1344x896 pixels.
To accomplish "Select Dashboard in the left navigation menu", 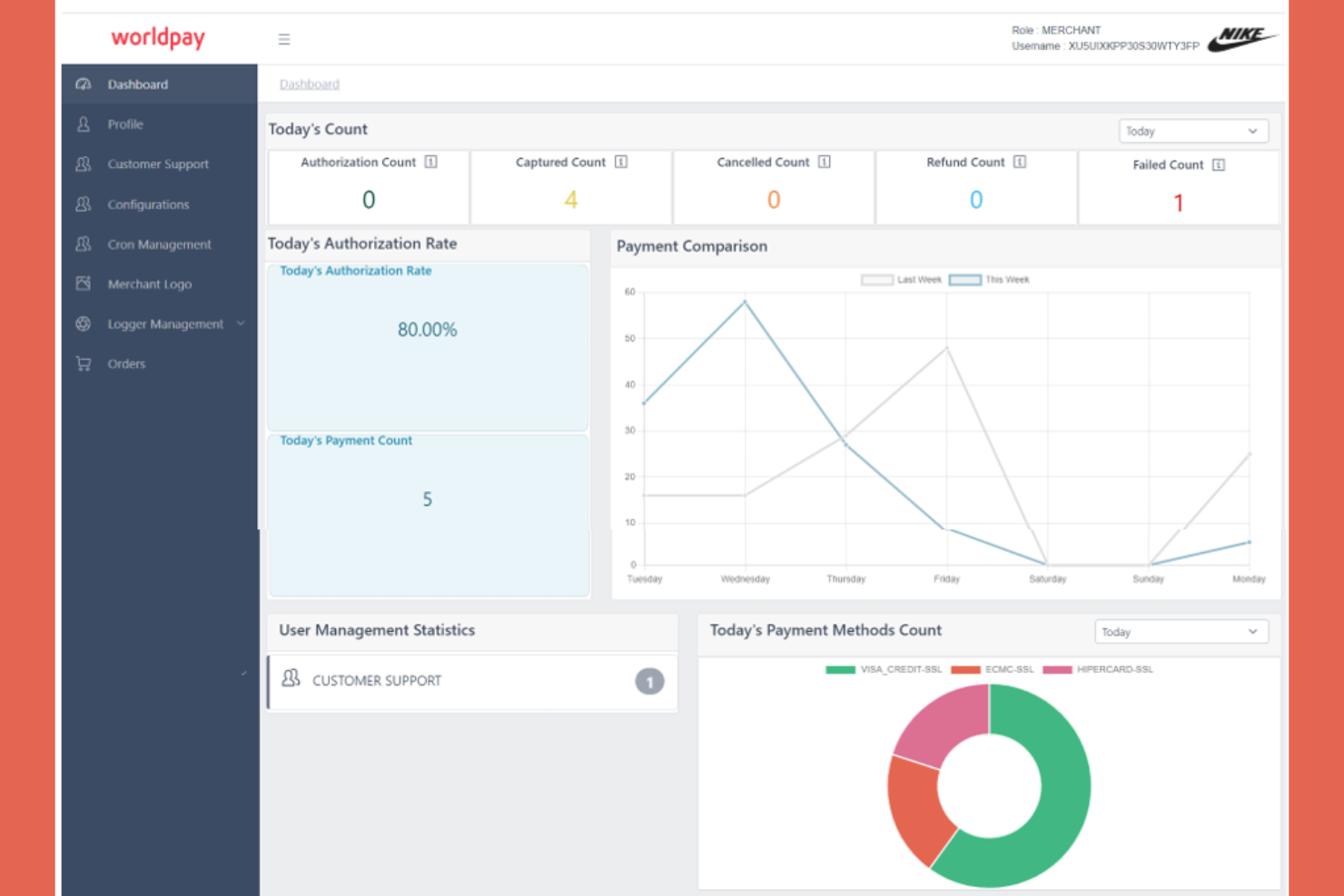I will [x=138, y=84].
